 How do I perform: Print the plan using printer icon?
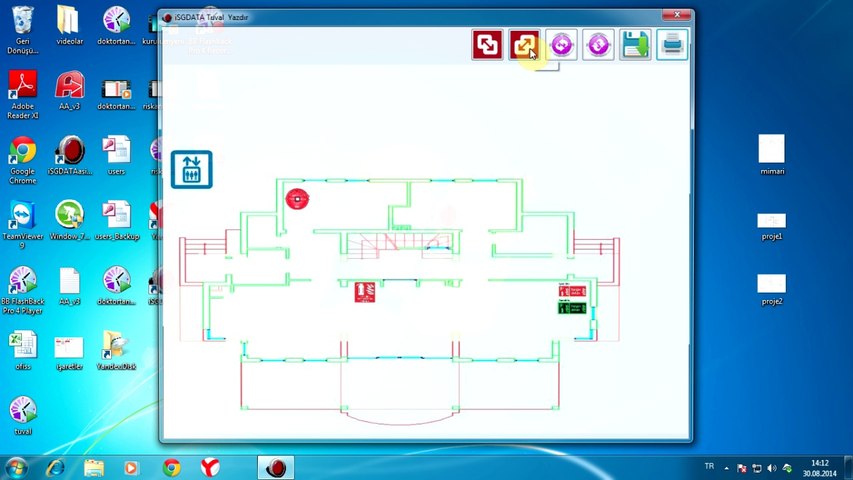point(672,45)
